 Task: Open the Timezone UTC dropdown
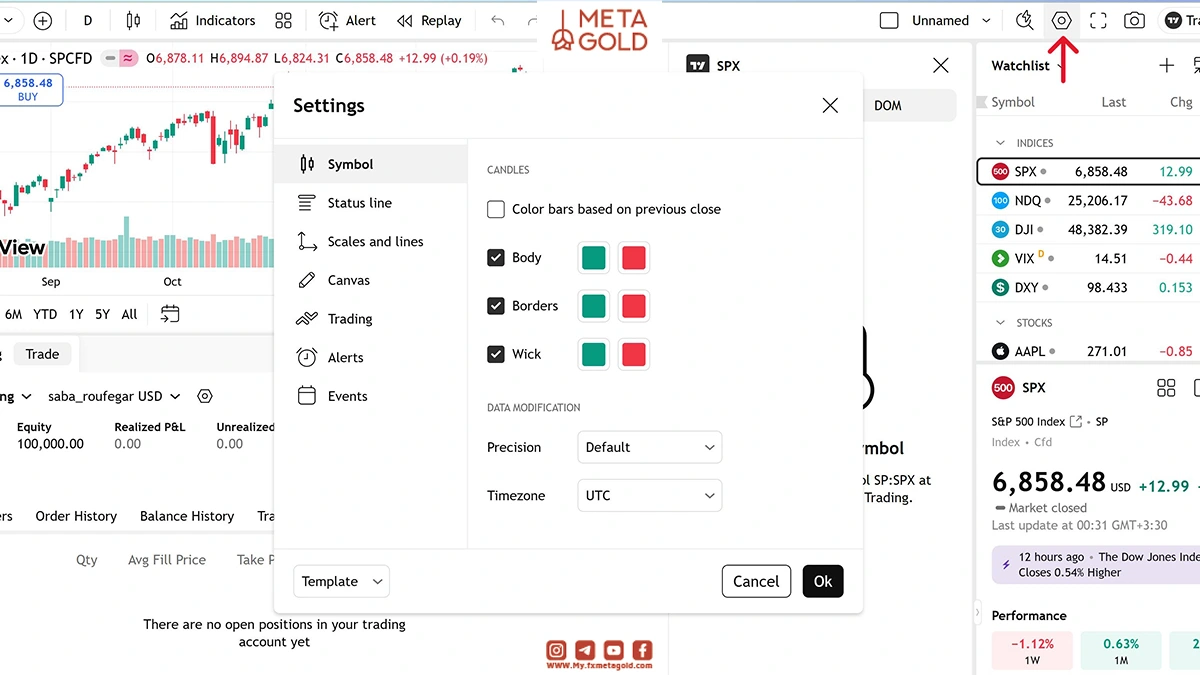click(x=650, y=495)
